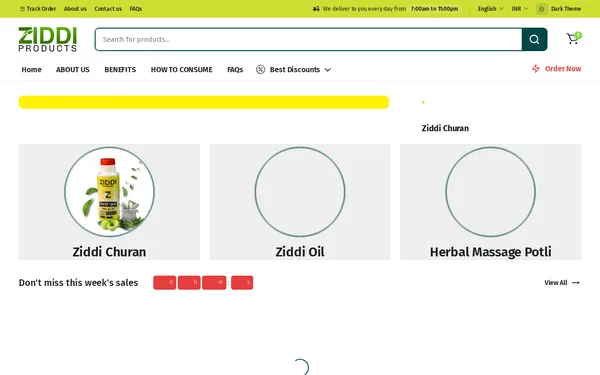Click the Ziddi Oil card title

[x=300, y=252]
